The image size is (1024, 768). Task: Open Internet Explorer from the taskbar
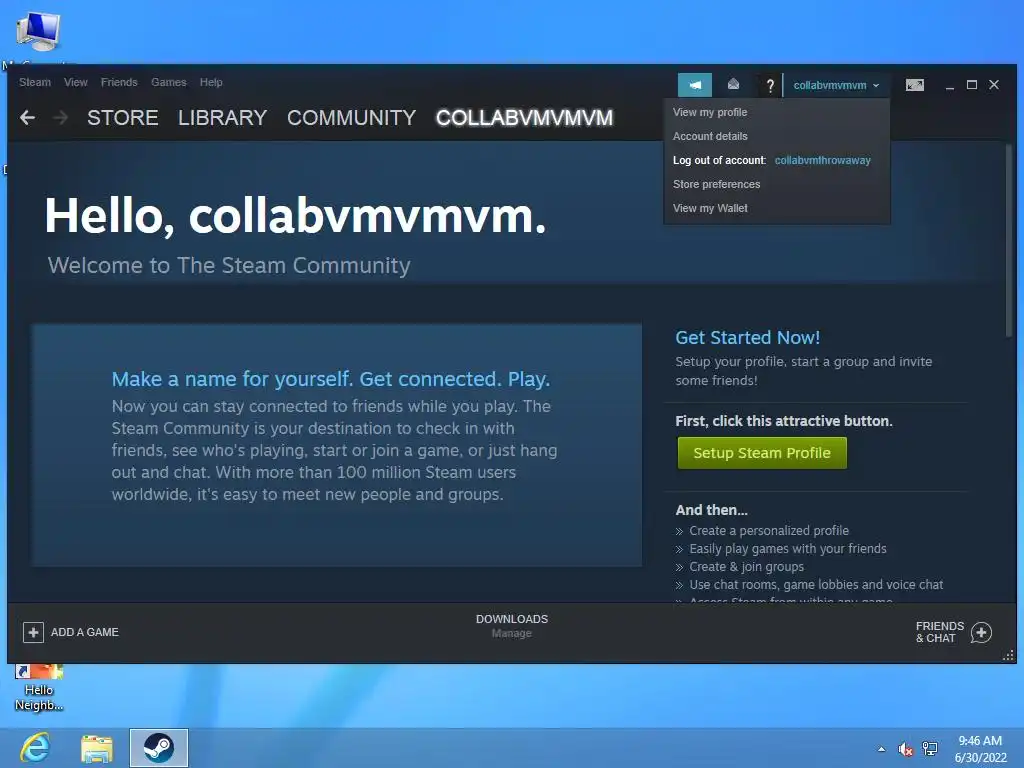click(x=35, y=748)
